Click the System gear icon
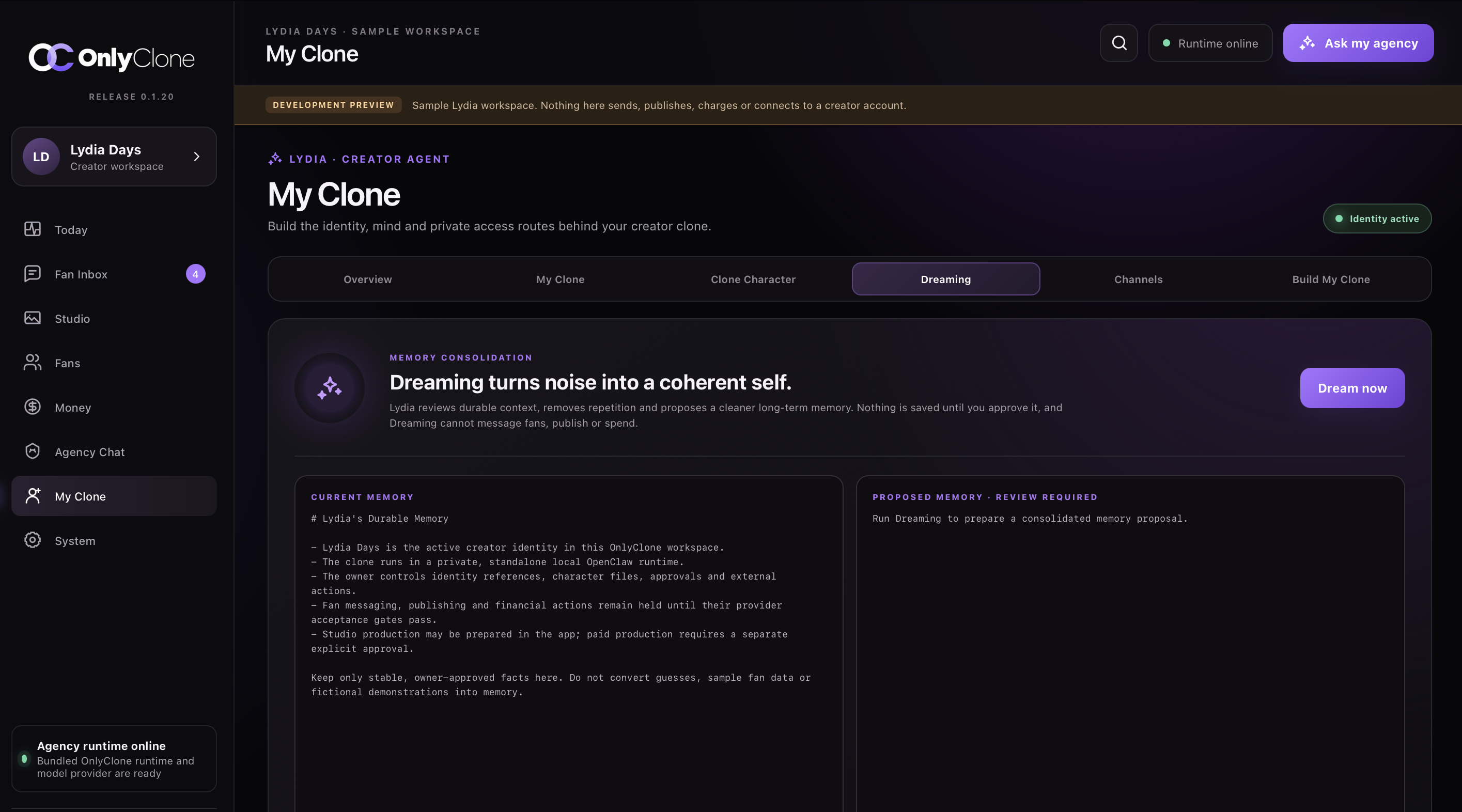 [x=33, y=540]
